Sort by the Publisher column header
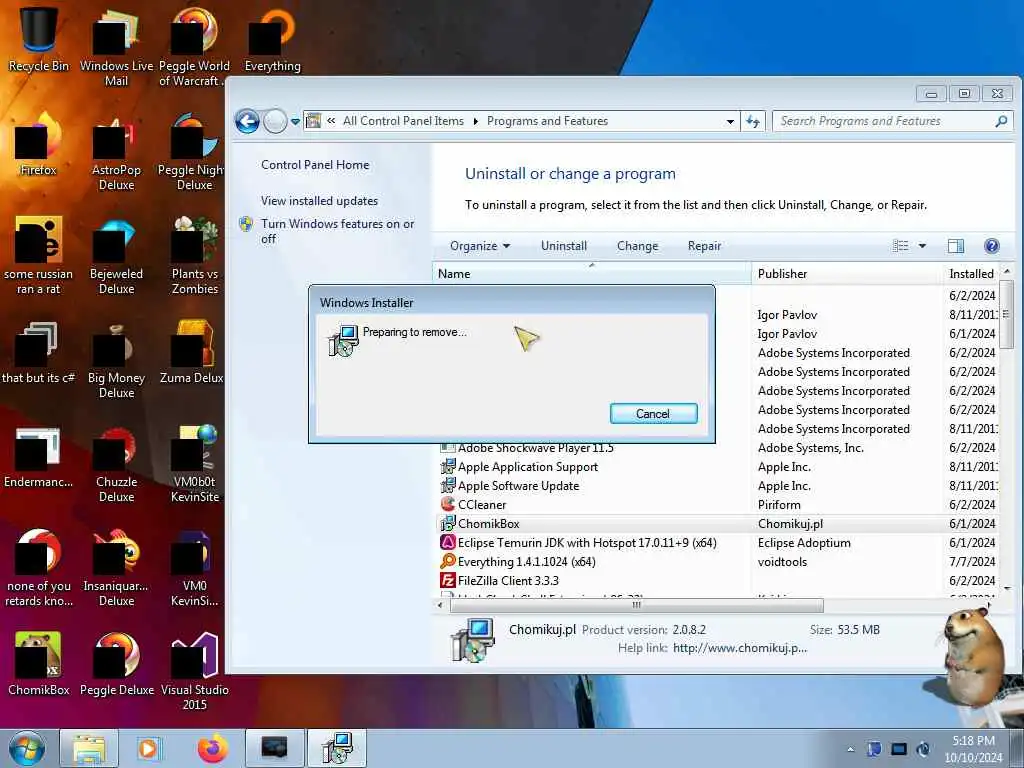1024x768 pixels. [846, 274]
